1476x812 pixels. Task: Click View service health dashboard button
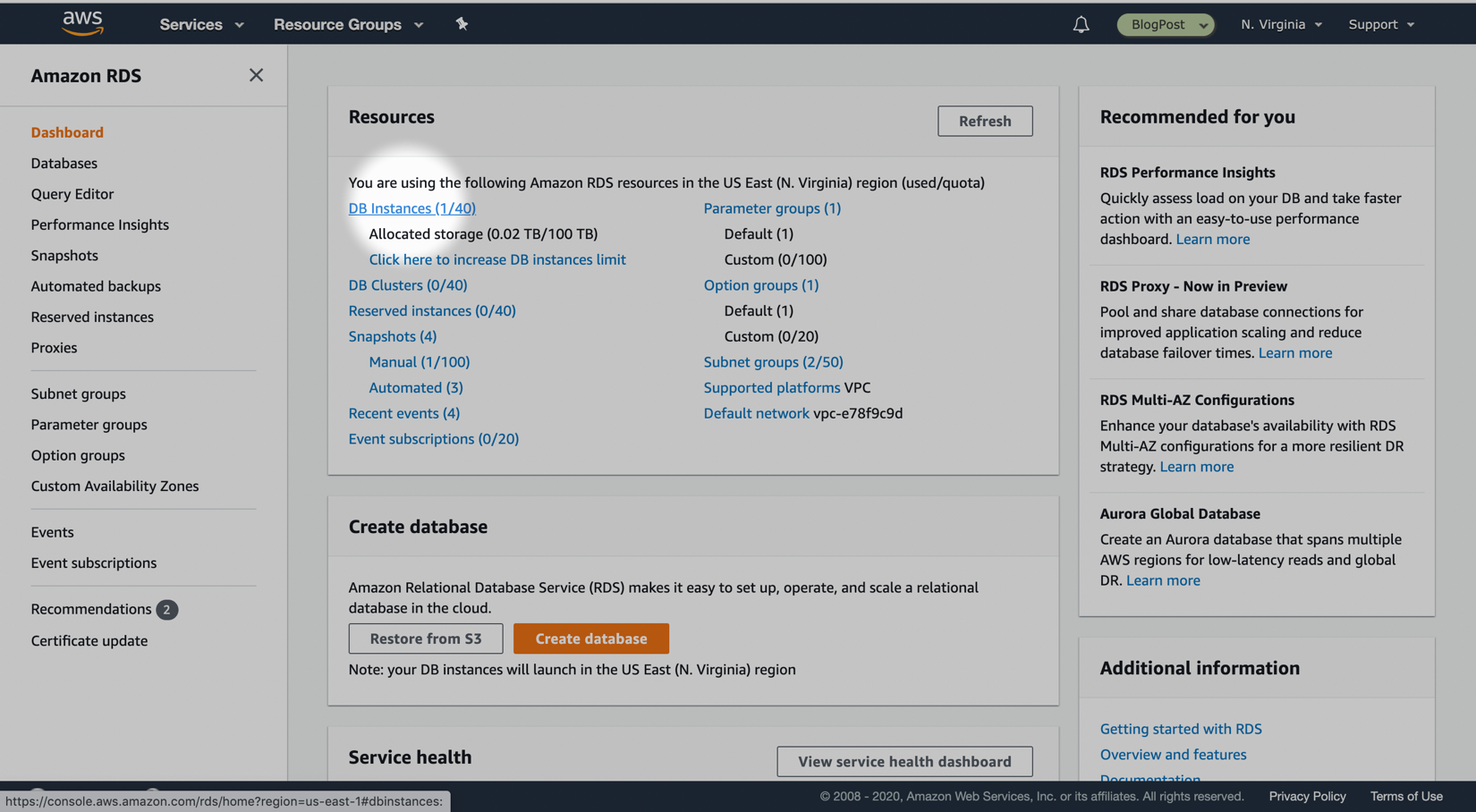coord(904,761)
